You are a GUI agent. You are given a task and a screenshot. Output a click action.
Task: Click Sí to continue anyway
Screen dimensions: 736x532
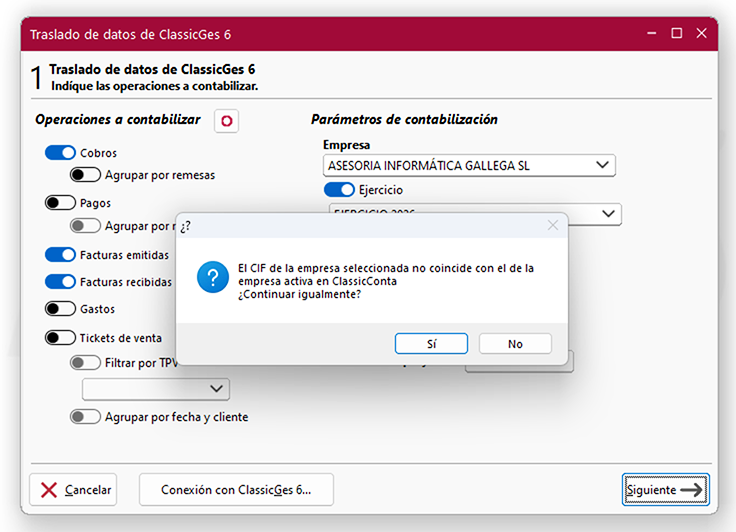pyautogui.click(x=431, y=343)
